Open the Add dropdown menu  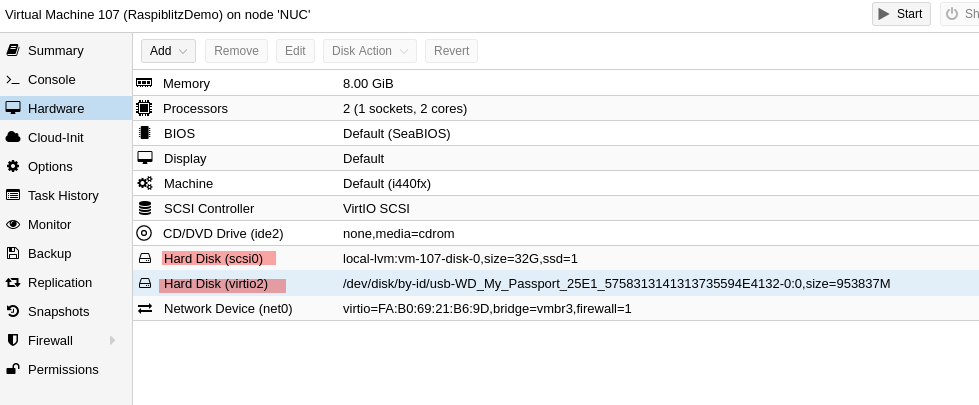[x=169, y=51]
